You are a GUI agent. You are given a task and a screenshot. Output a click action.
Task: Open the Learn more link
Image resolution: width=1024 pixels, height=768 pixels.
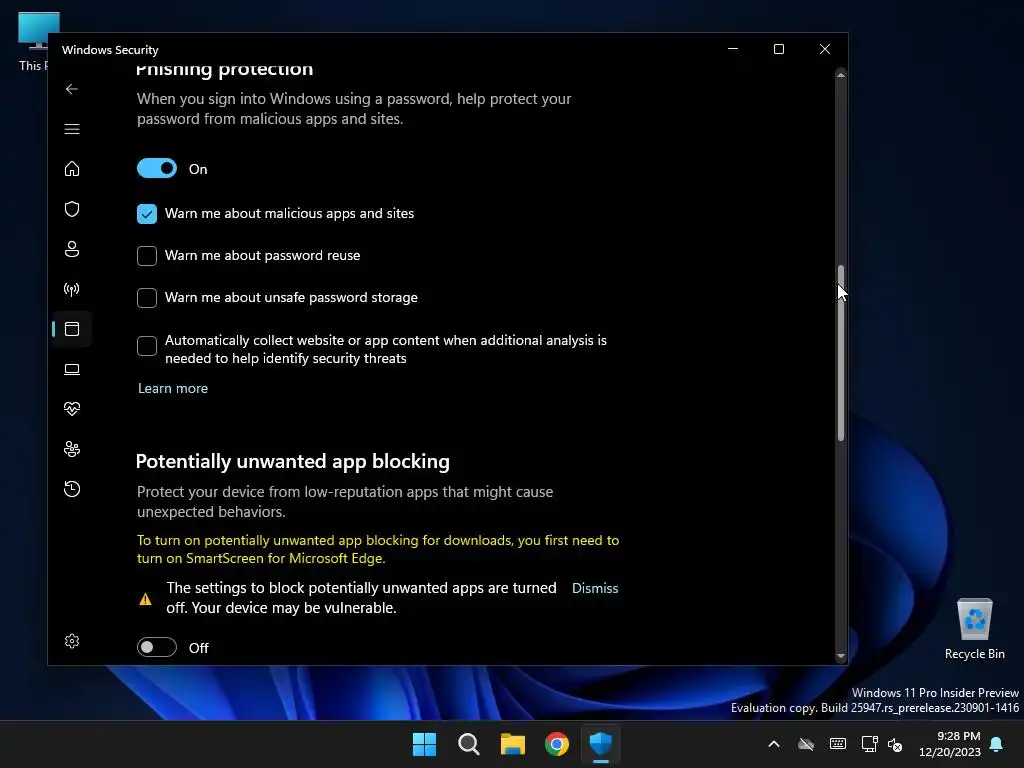pyautogui.click(x=173, y=388)
